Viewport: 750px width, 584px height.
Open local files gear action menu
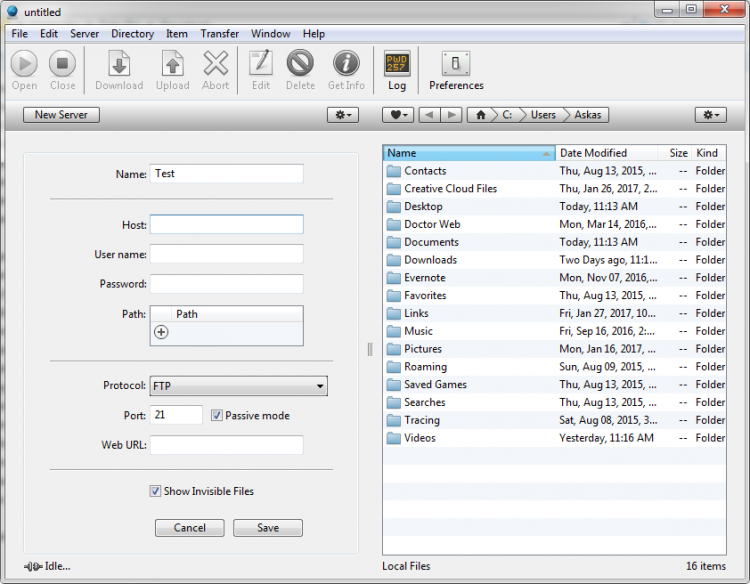point(711,115)
